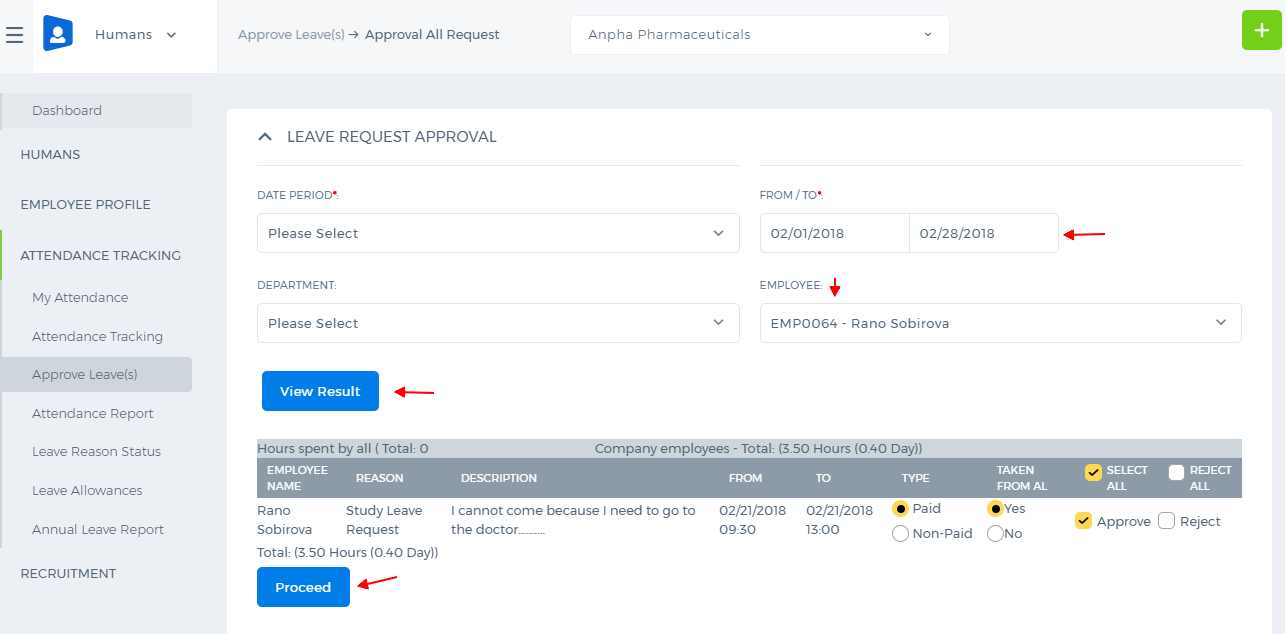This screenshot has height=634, width=1285.
Task: Click the Proceed button
Action: [x=303, y=587]
